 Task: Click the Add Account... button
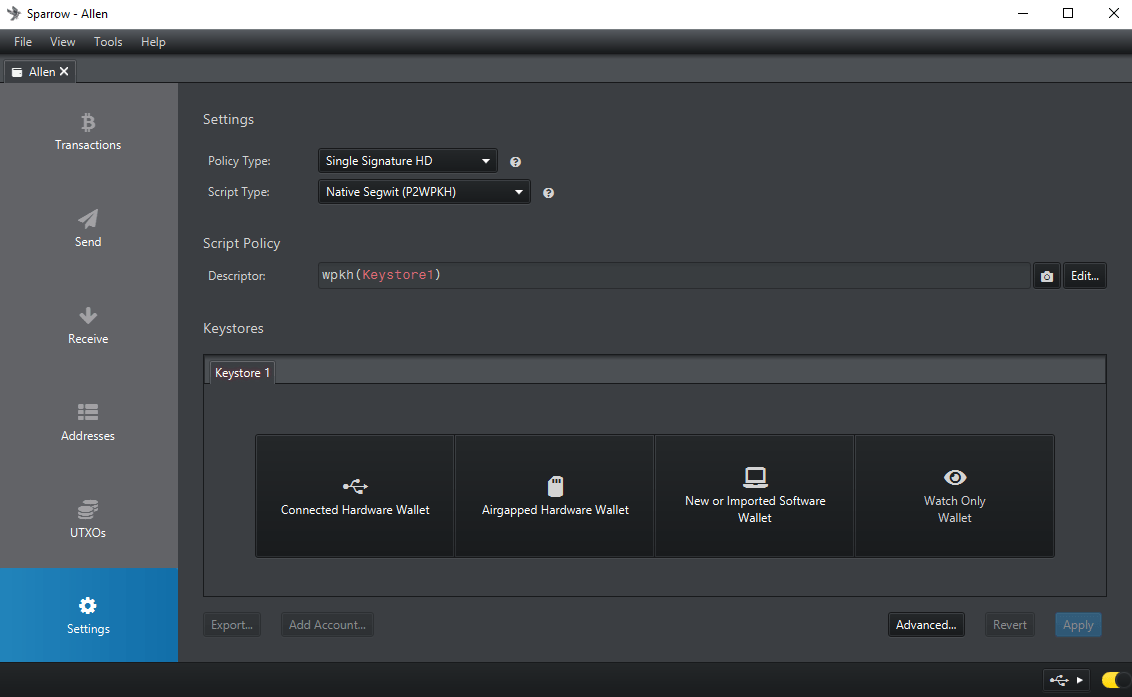pos(327,625)
